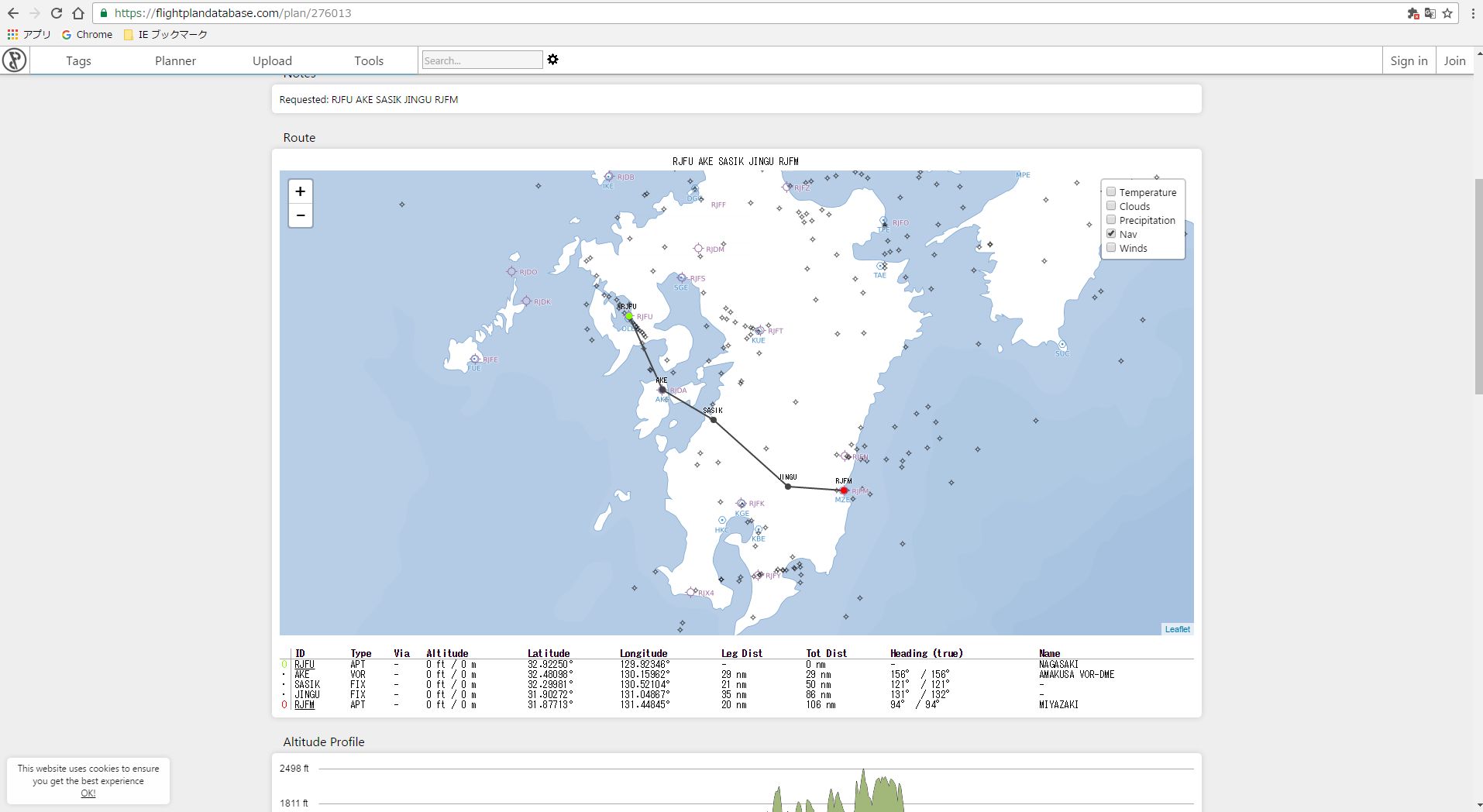Zoom out on the route map

301,215
